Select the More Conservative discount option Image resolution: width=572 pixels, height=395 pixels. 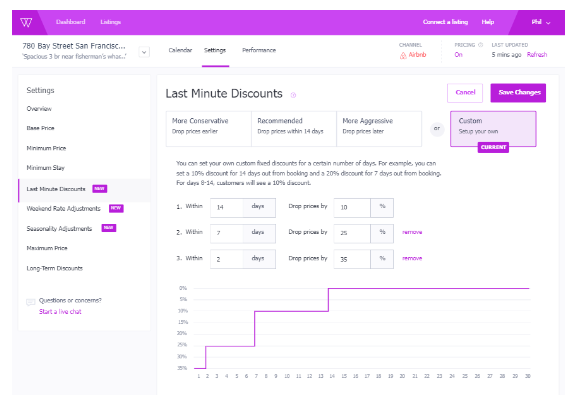(x=209, y=129)
